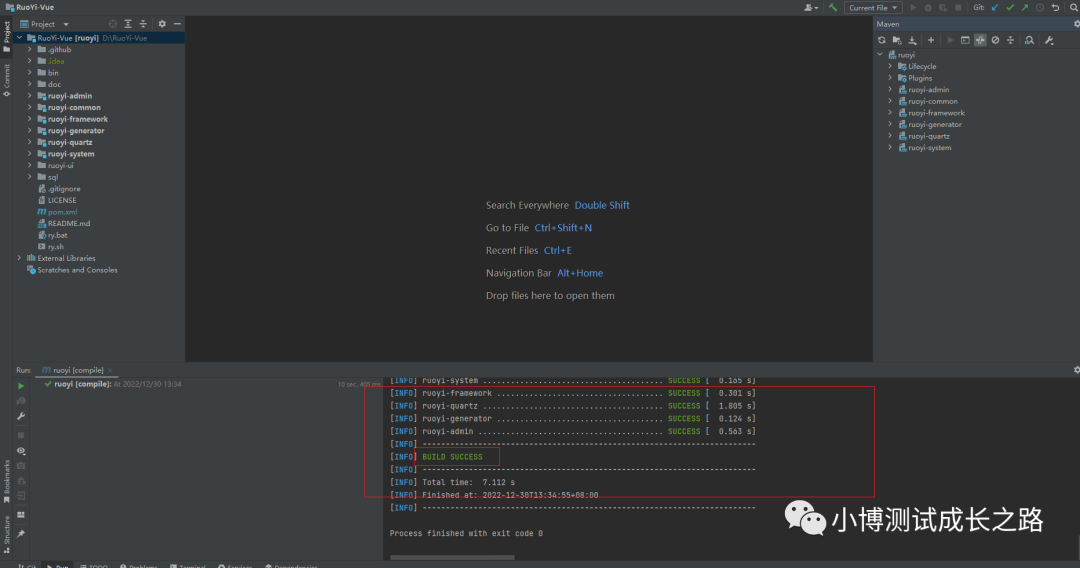Click the Git Update Project blue arrow
This screenshot has width=1080, height=568.
coord(995,8)
